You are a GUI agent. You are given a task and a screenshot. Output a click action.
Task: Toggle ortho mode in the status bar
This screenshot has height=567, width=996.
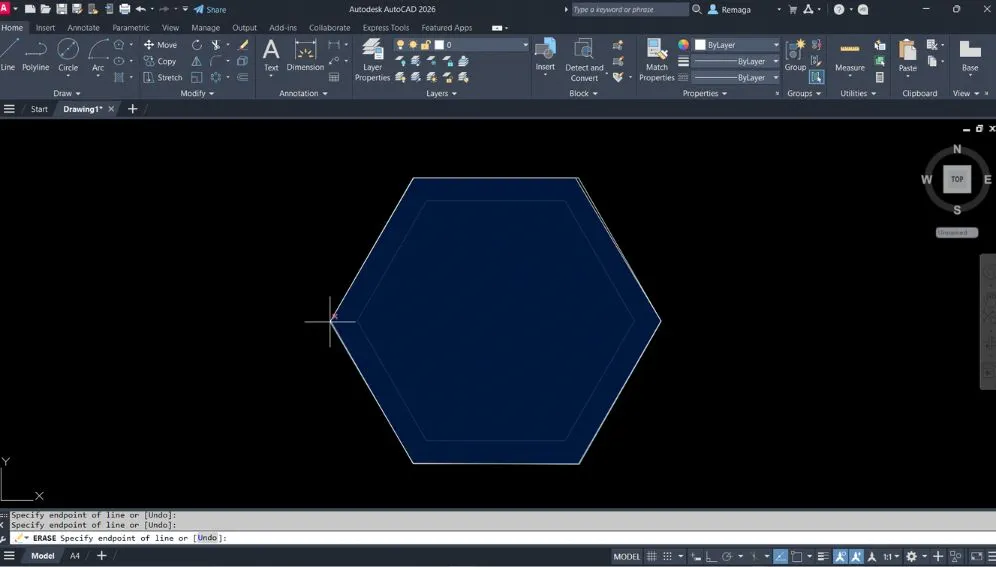coord(711,556)
